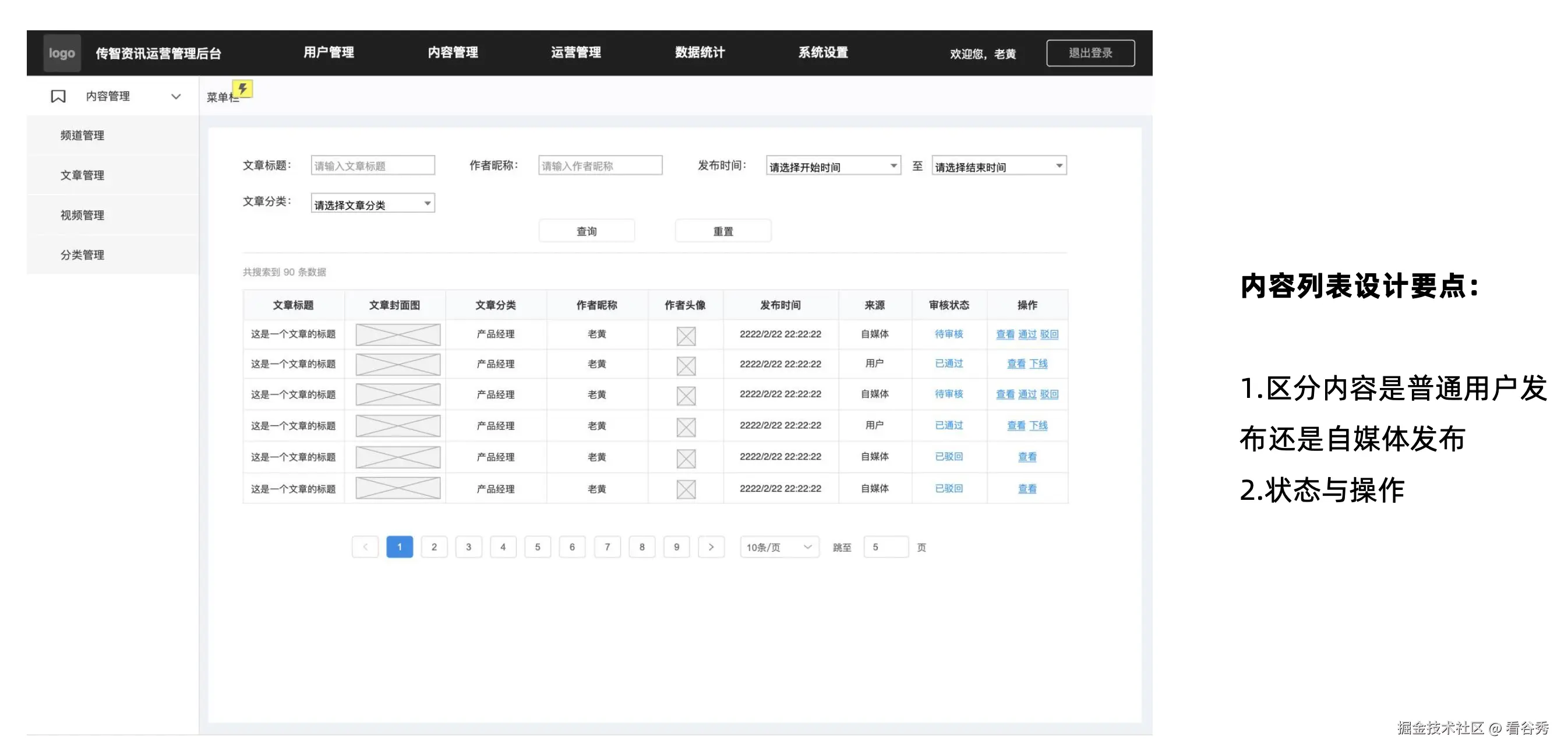This screenshot has width=1568, height=755.
Task: Select 视频管理 in the sidebar
Action: 82,214
